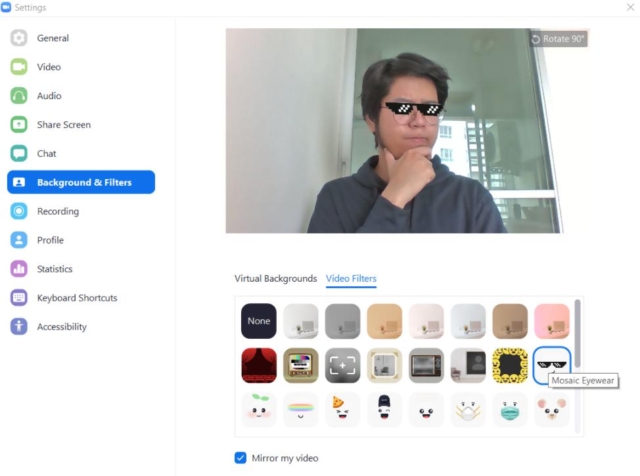Select the medical face mask filter
This screenshot has height=476, width=640.
point(509,409)
